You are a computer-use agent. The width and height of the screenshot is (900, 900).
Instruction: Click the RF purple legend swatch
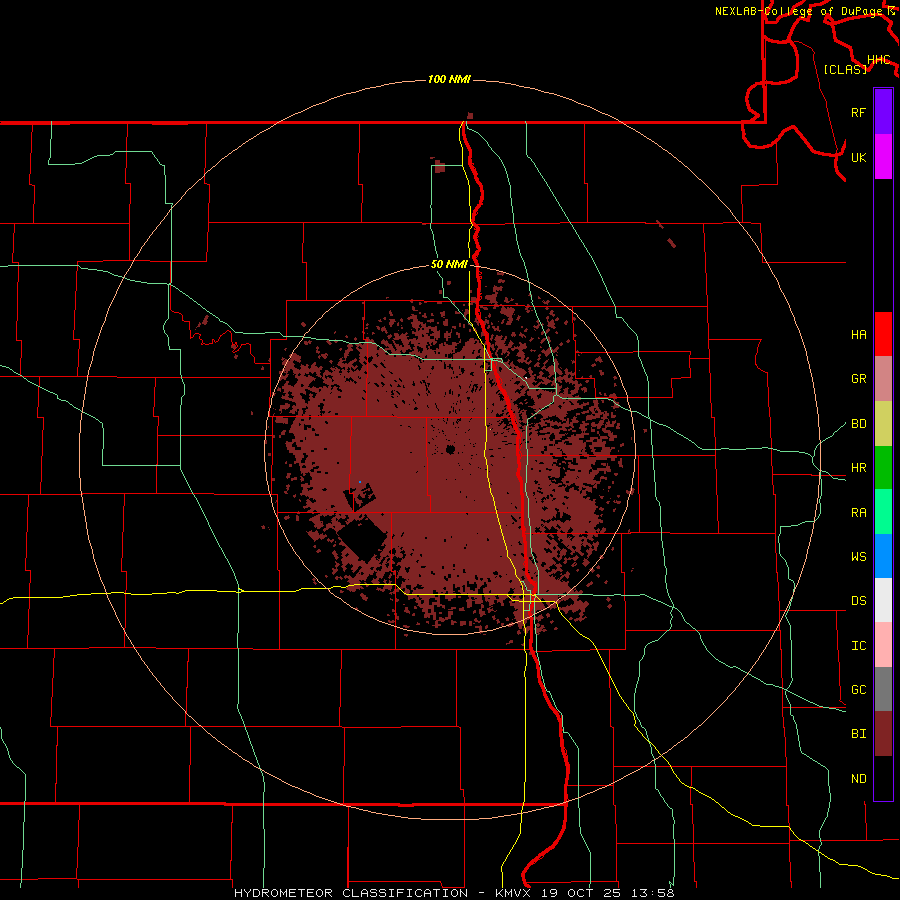point(883,112)
